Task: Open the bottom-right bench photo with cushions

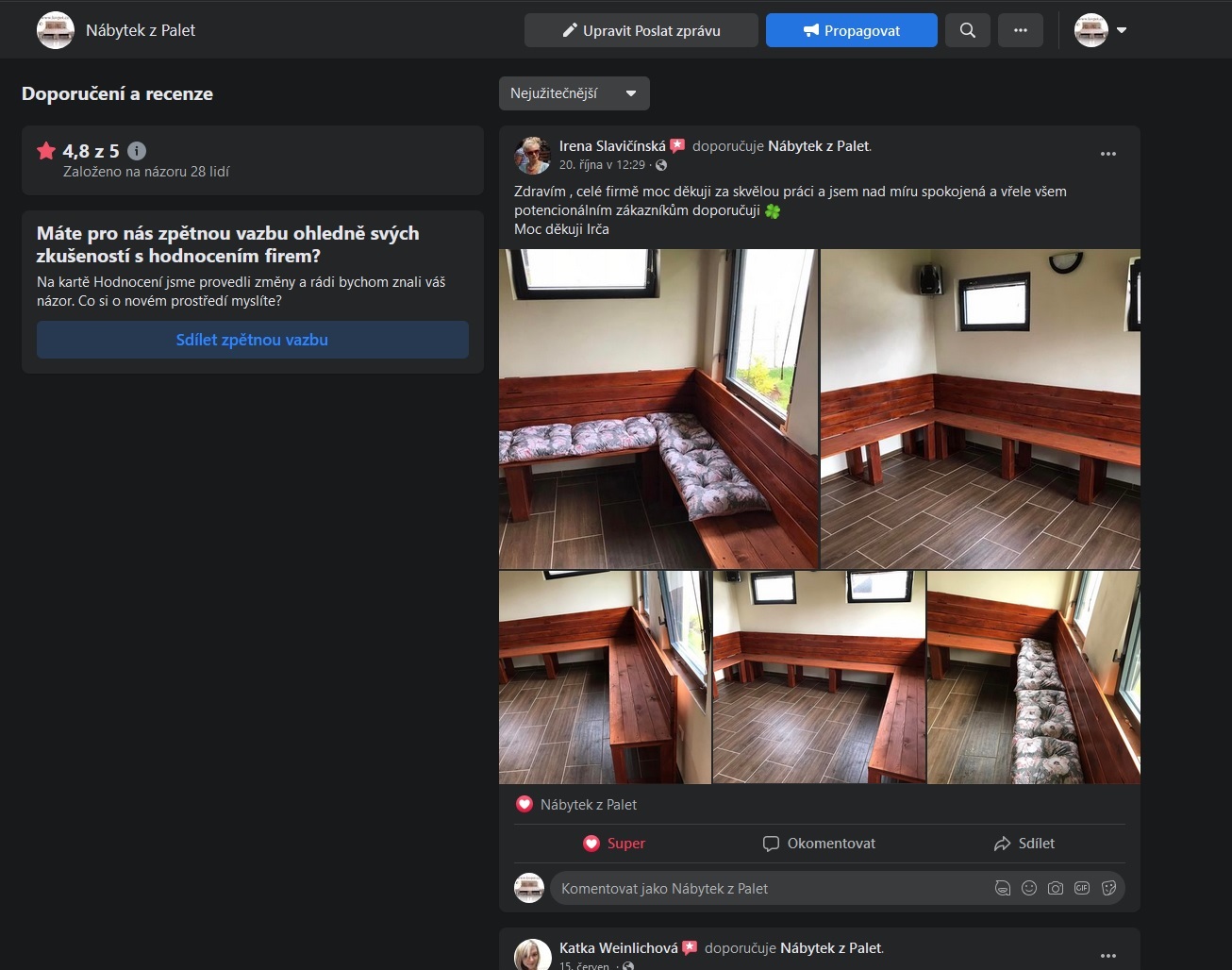Action: [x=1034, y=677]
